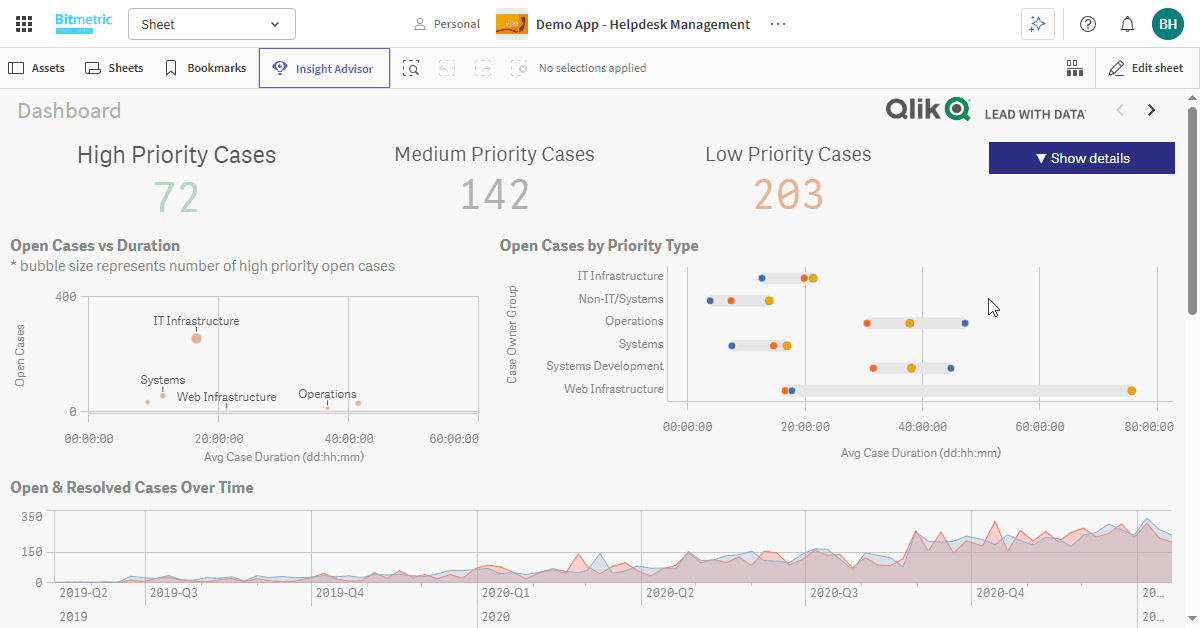Click the yellow dot on Web Infrastructure row
Viewport: 1200px width, 628px height.
coord(1131,391)
